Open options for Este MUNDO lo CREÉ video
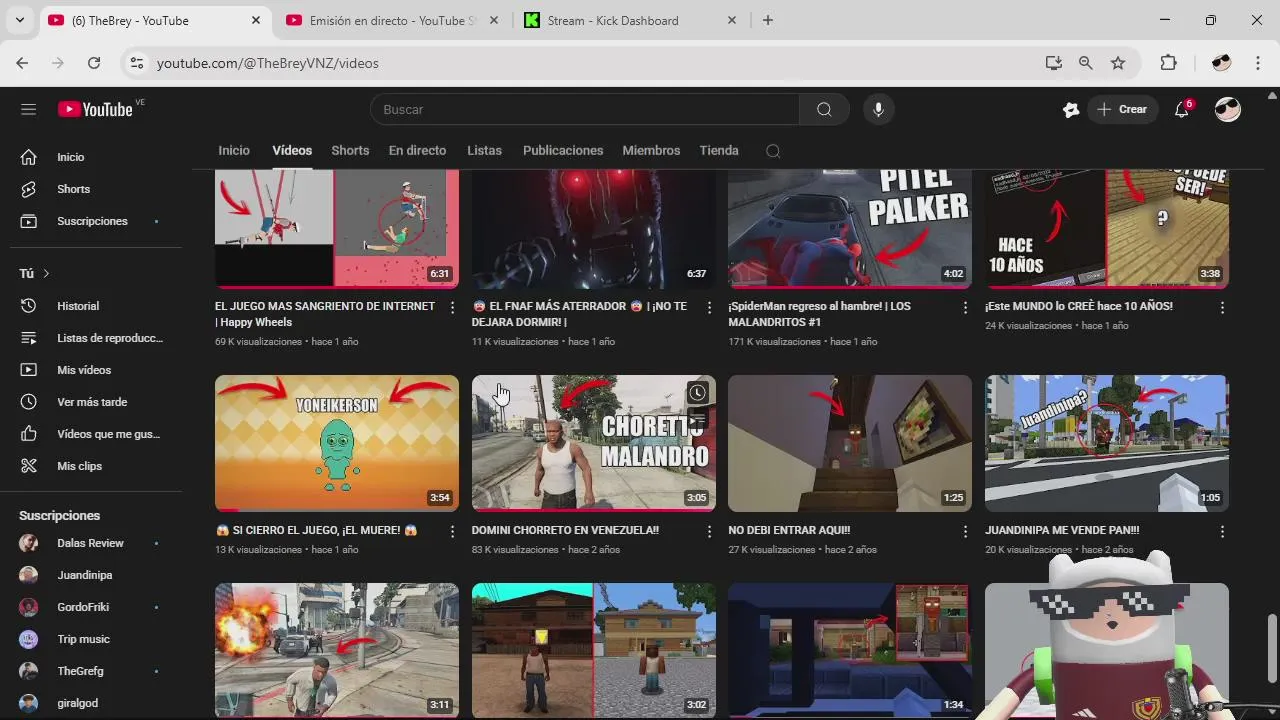 tap(1222, 308)
